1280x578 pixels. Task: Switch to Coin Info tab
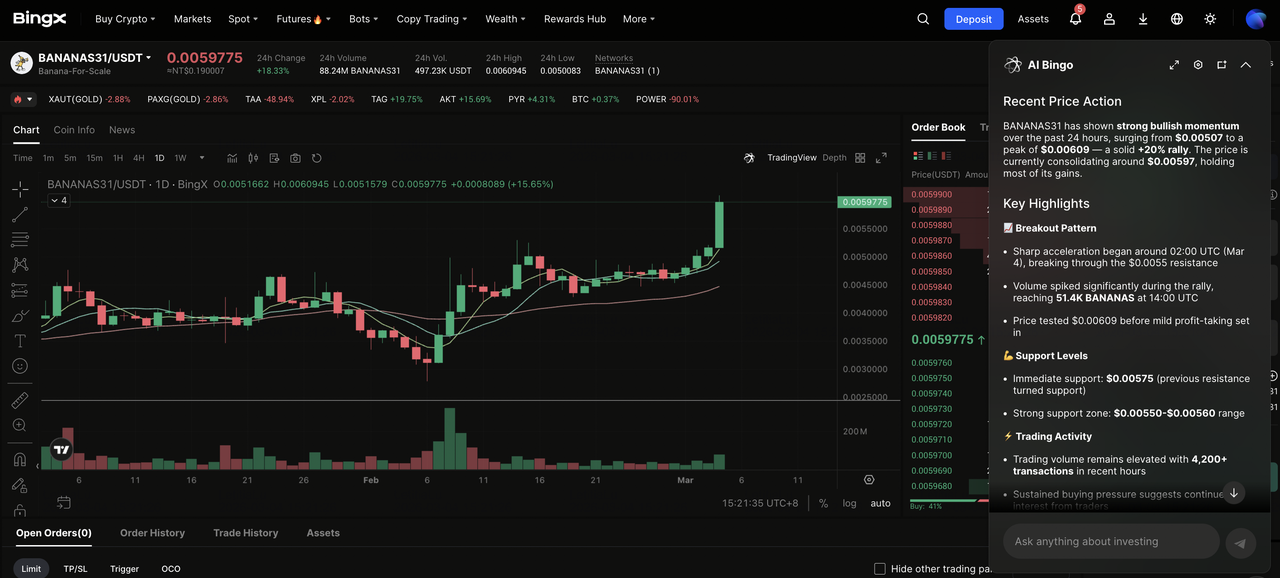point(74,130)
